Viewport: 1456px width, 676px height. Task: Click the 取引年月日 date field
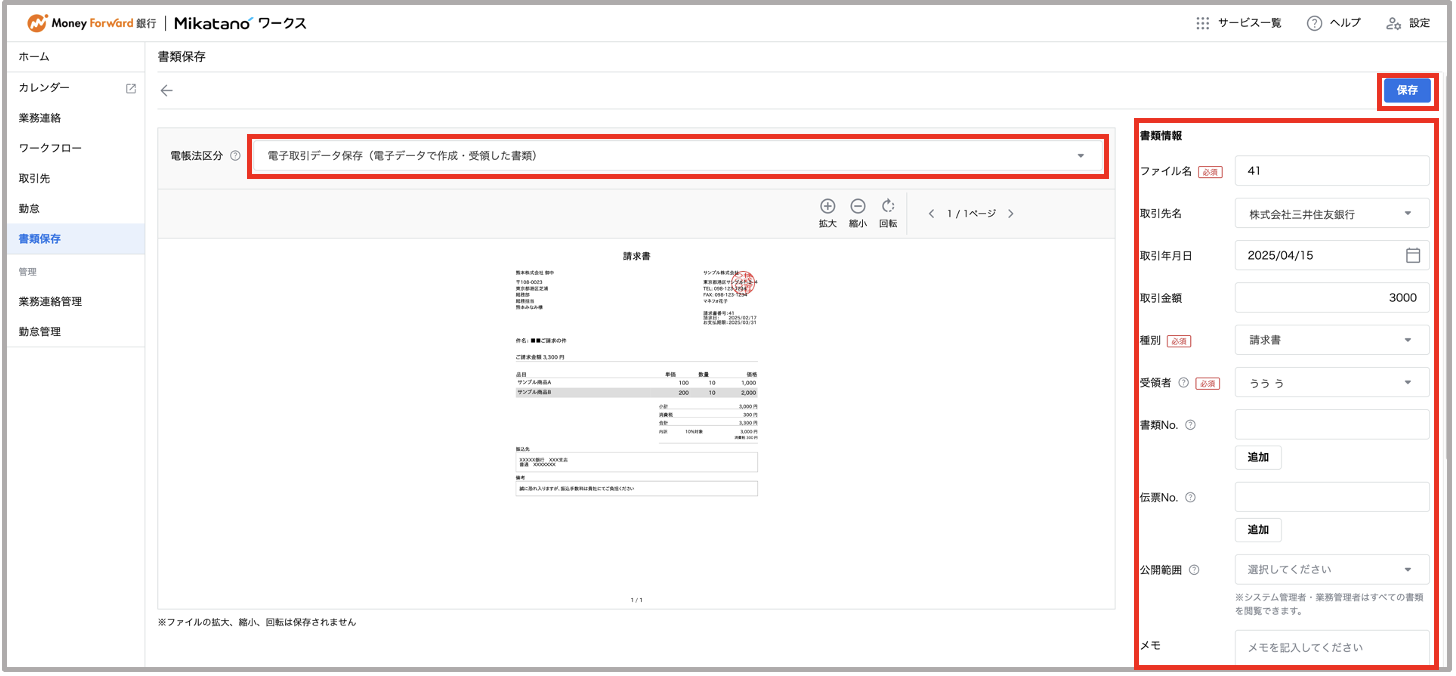[1332, 255]
